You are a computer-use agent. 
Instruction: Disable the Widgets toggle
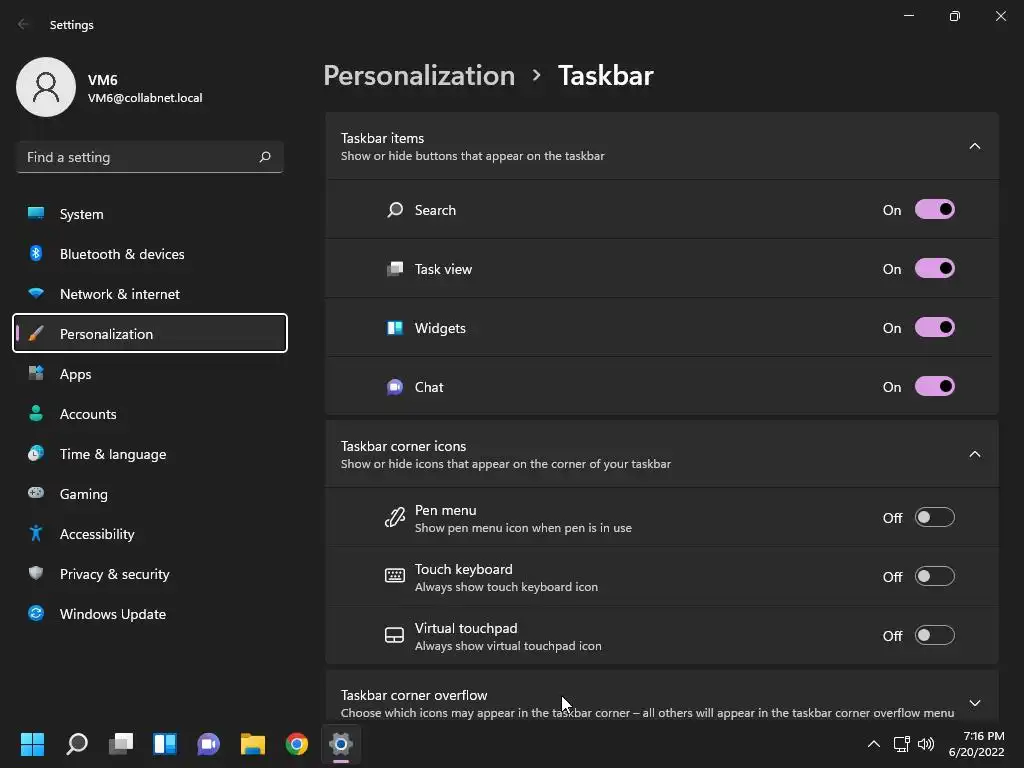pos(934,328)
